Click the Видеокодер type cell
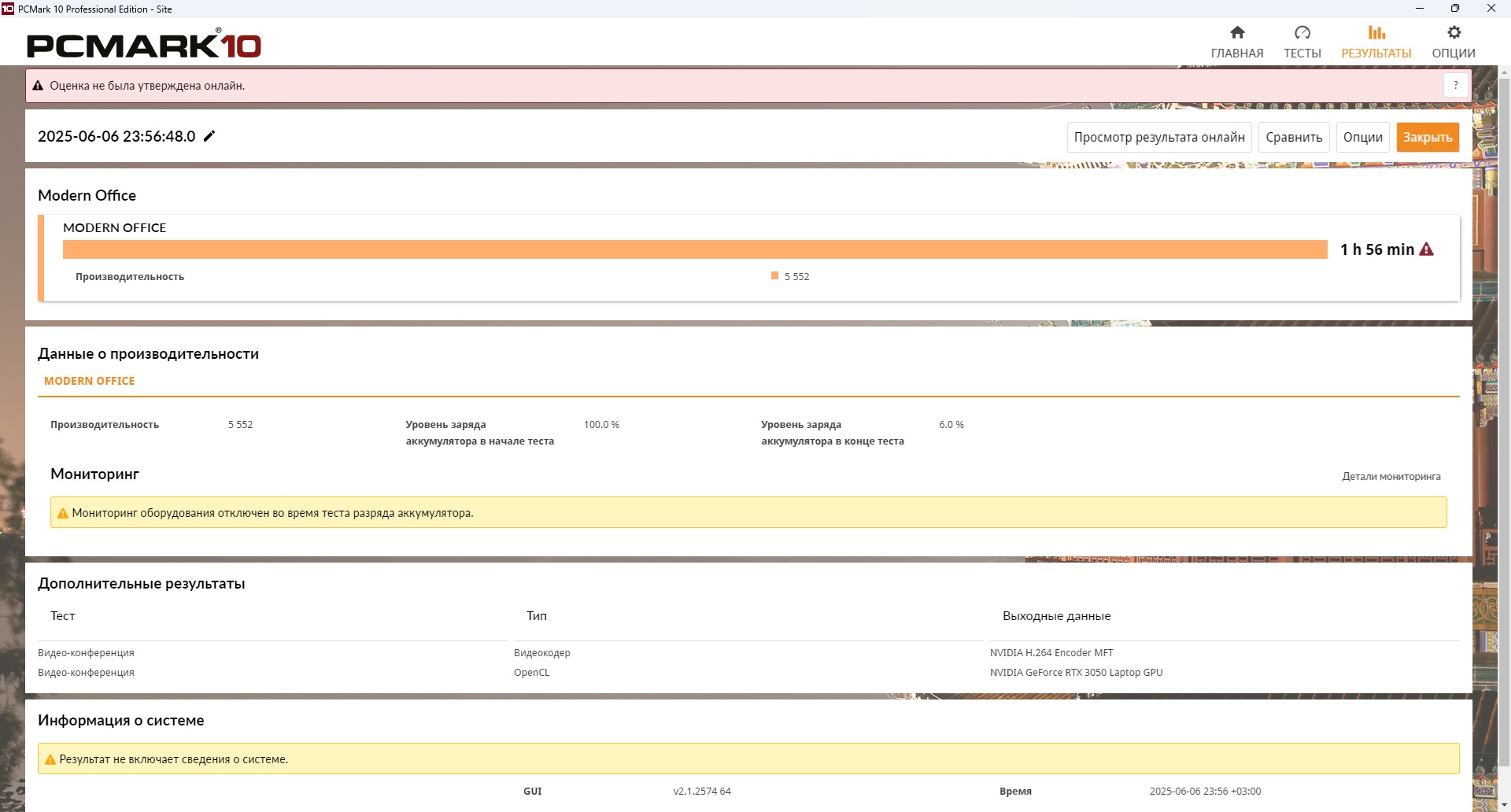Screen dimensions: 1511x812 coord(541,653)
